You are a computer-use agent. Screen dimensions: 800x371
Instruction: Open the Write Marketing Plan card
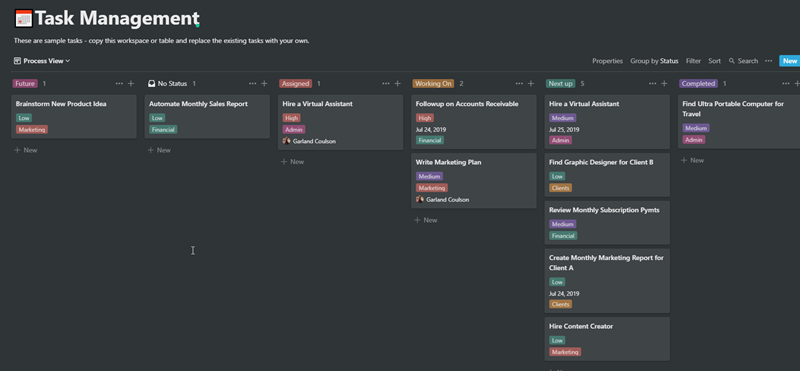tap(473, 181)
